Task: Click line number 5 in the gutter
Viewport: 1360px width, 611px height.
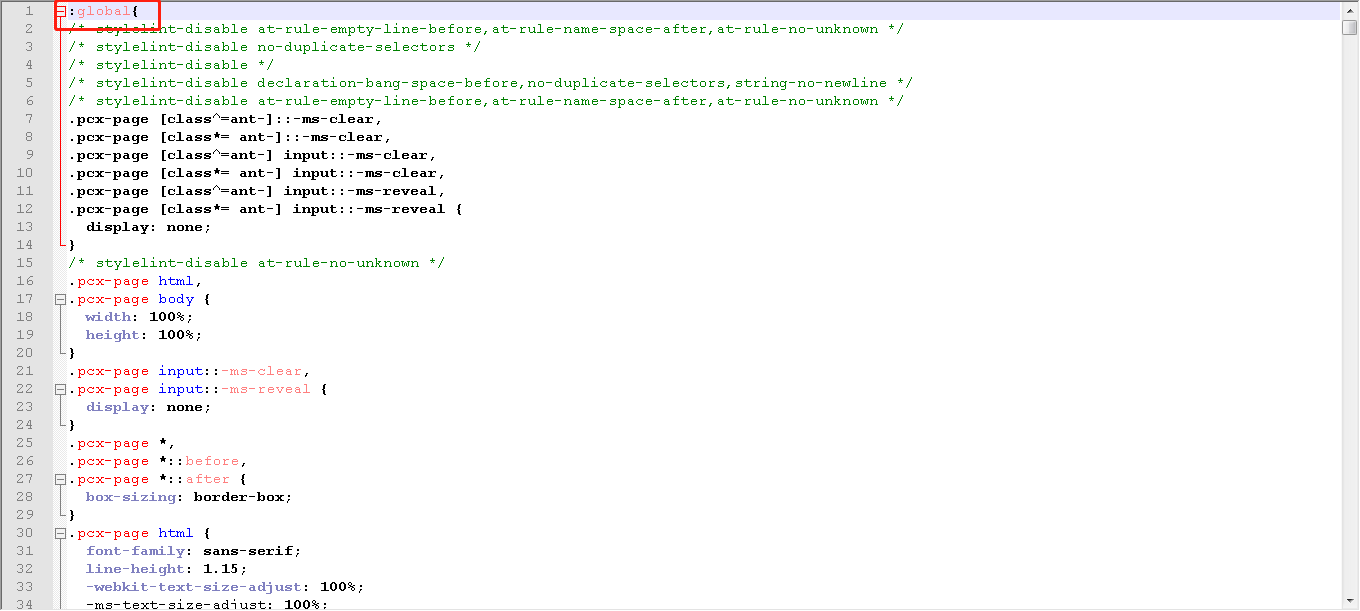Action: click(29, 83)
